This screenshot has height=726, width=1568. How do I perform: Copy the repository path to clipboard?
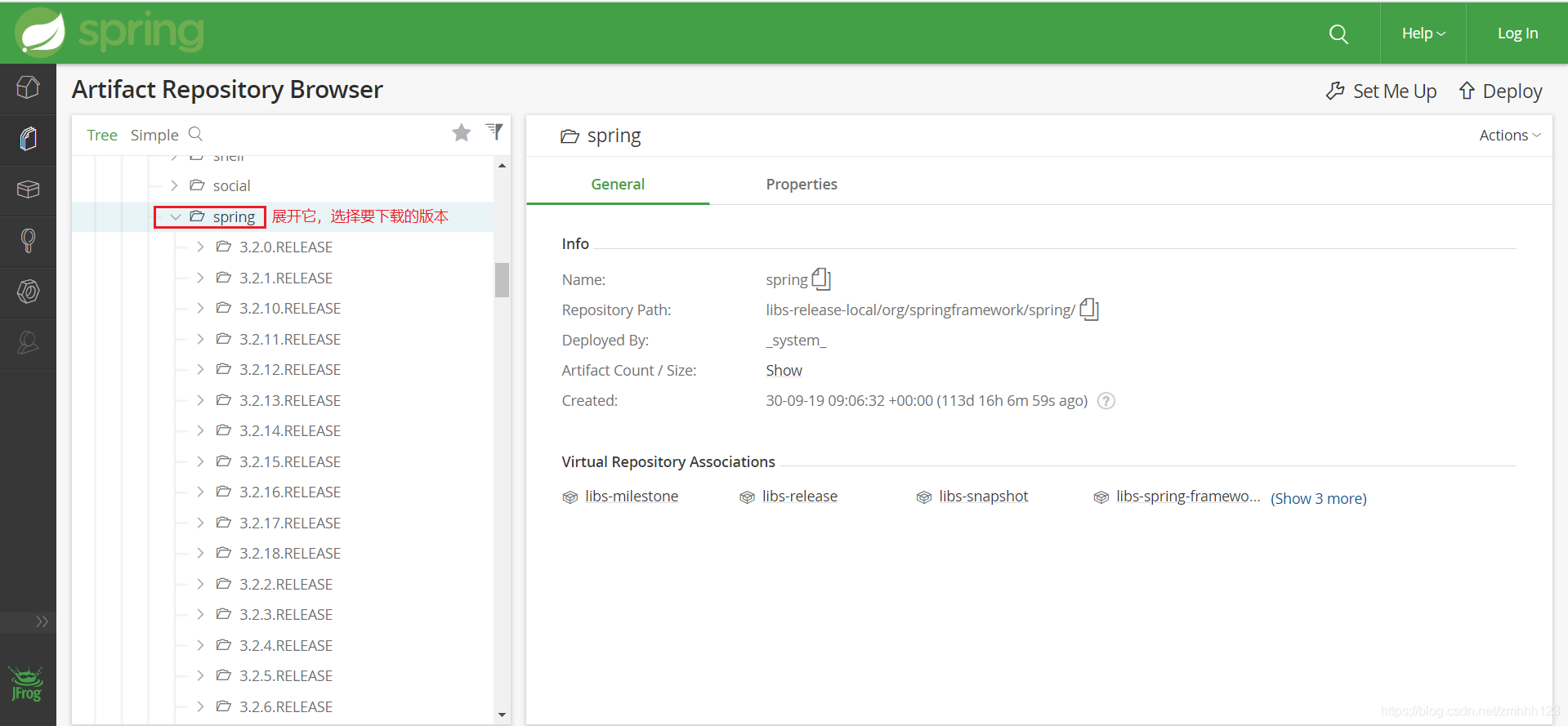click(1089, 309)
